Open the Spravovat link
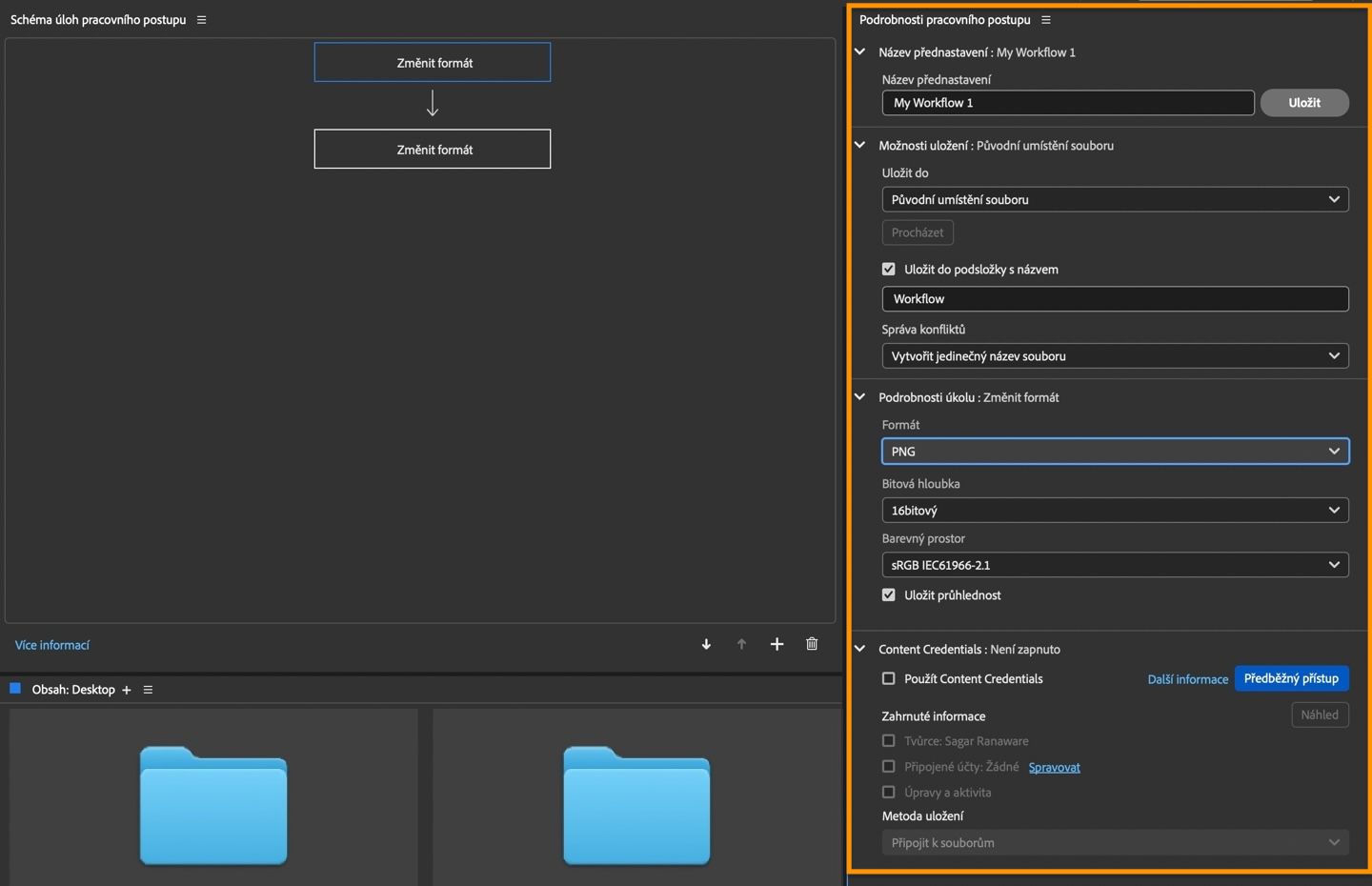This screenshot has width=1372, height=886. tap(1055, 767)
